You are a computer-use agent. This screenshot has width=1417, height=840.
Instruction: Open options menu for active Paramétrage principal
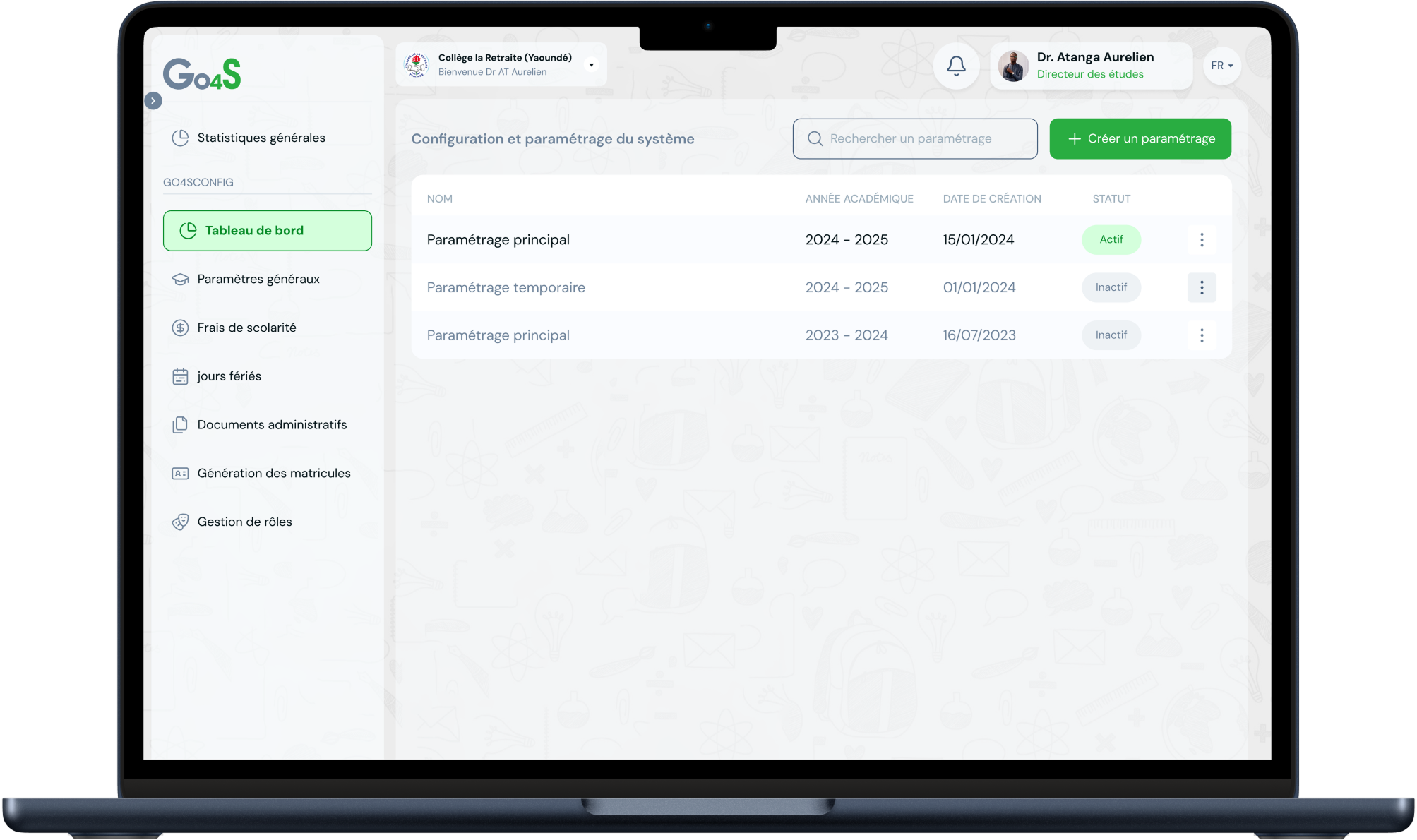click(1201, 240)
